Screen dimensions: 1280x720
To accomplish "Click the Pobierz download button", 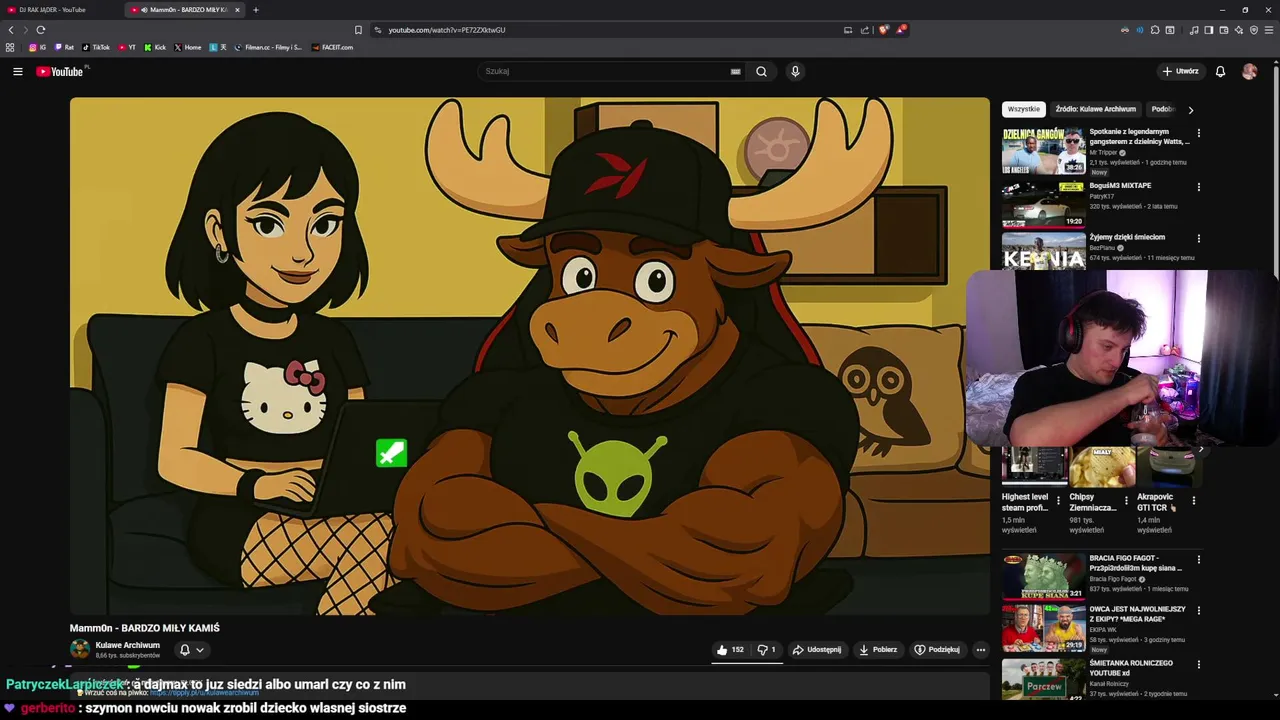I will (878, 650).
